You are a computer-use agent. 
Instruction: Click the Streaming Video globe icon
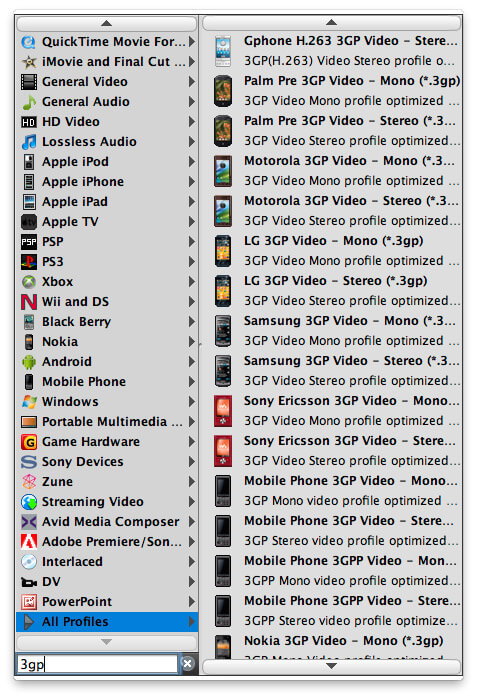point(29,502)
